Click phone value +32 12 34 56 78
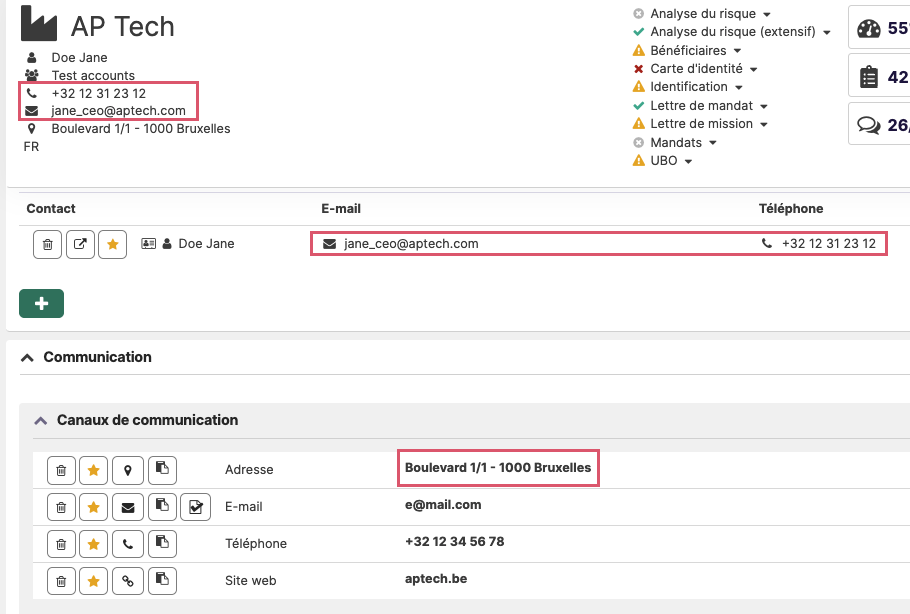Viewport: 910px width, 614px height. click(454, 542)
